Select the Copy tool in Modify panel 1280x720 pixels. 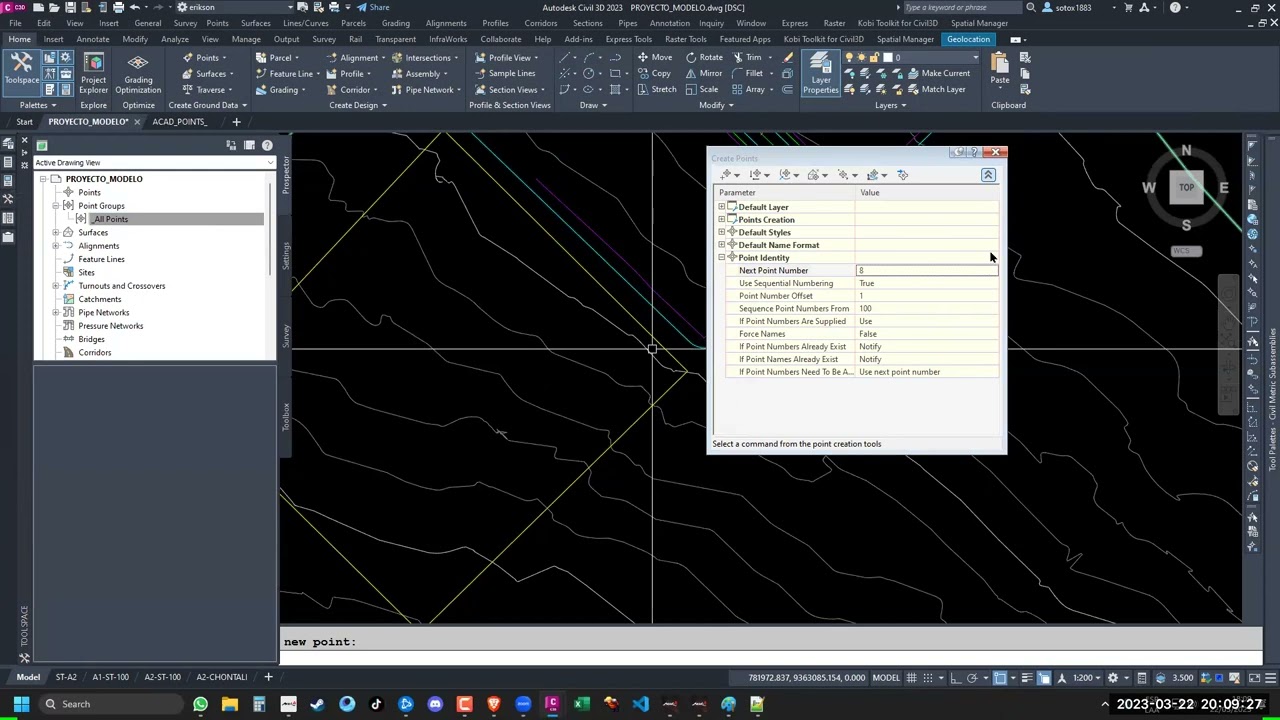coord(653,73)
